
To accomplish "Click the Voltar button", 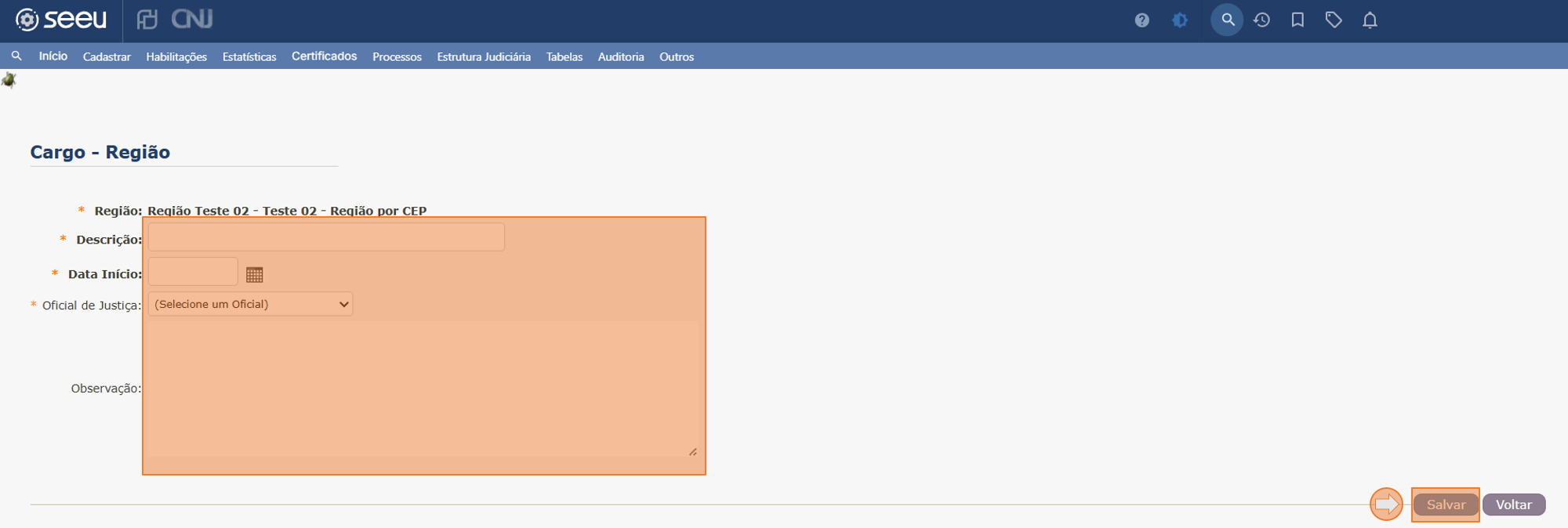I will point(1514,504).
